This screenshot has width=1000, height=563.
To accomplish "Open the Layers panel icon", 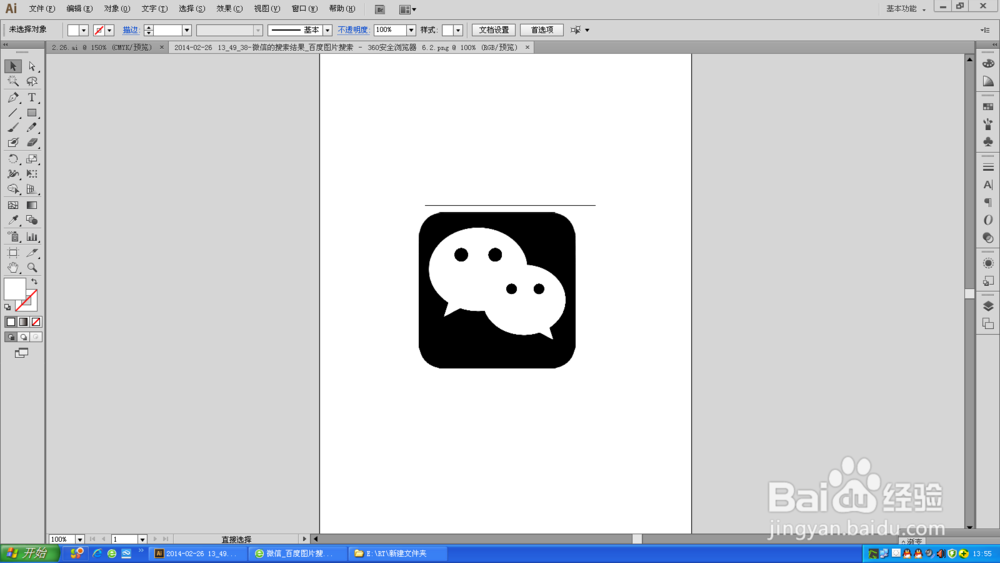I will point(988,307).
